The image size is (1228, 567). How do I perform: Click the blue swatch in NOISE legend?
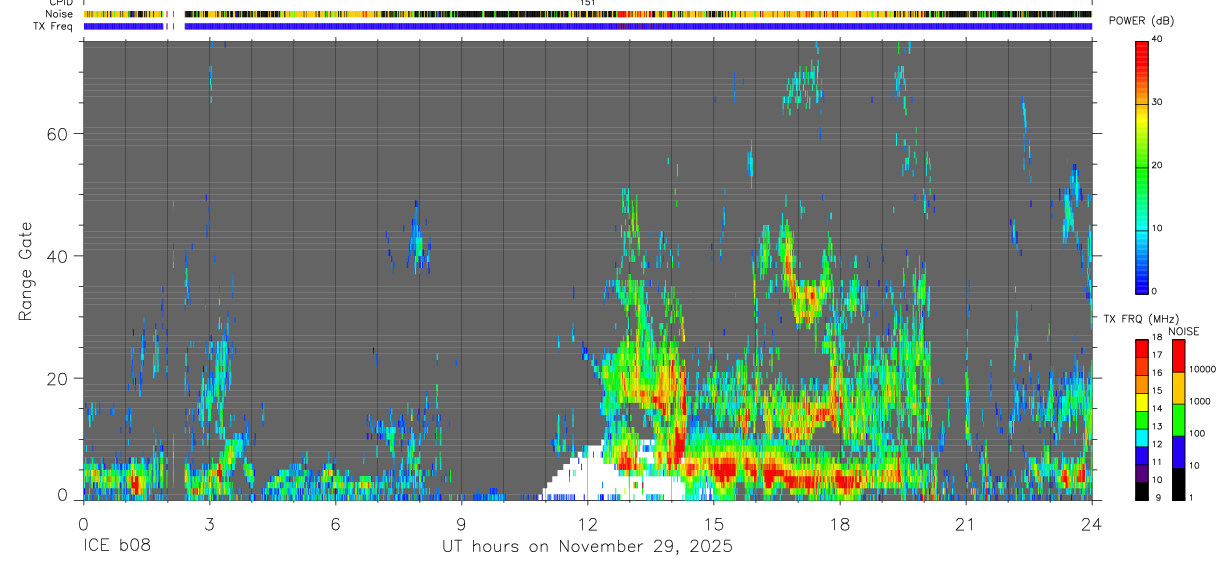pos(1177,452)
